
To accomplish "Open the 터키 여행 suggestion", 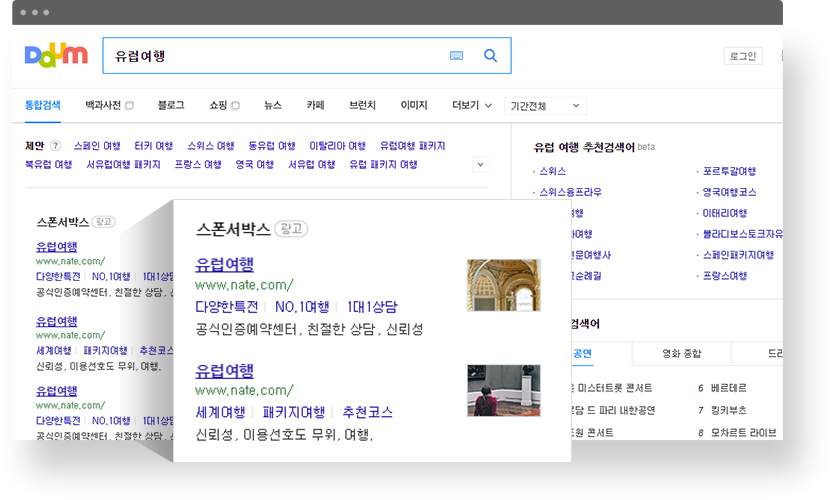I will tap(154, 146).
